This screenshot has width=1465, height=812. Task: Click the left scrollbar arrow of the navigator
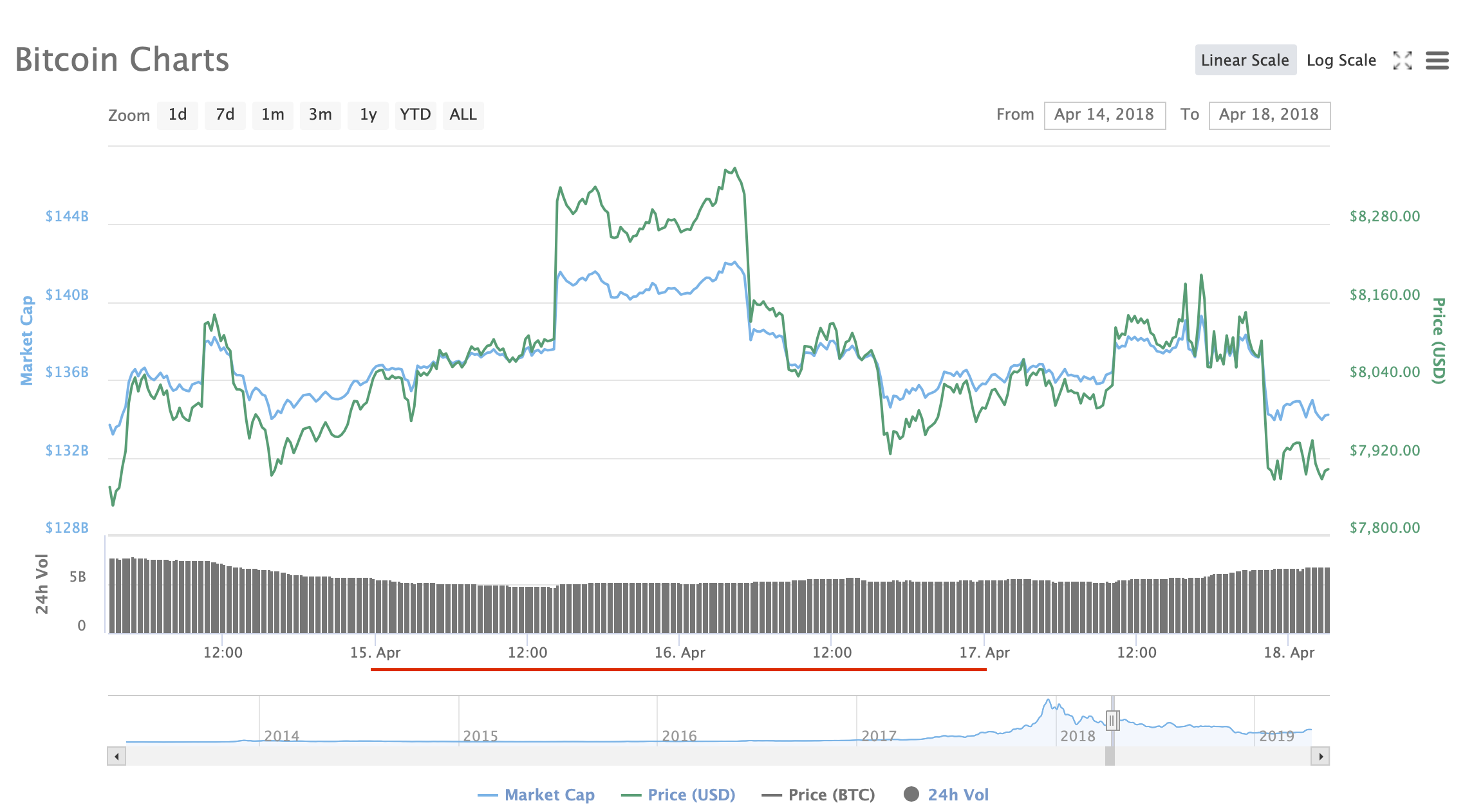tap(117, 756)
